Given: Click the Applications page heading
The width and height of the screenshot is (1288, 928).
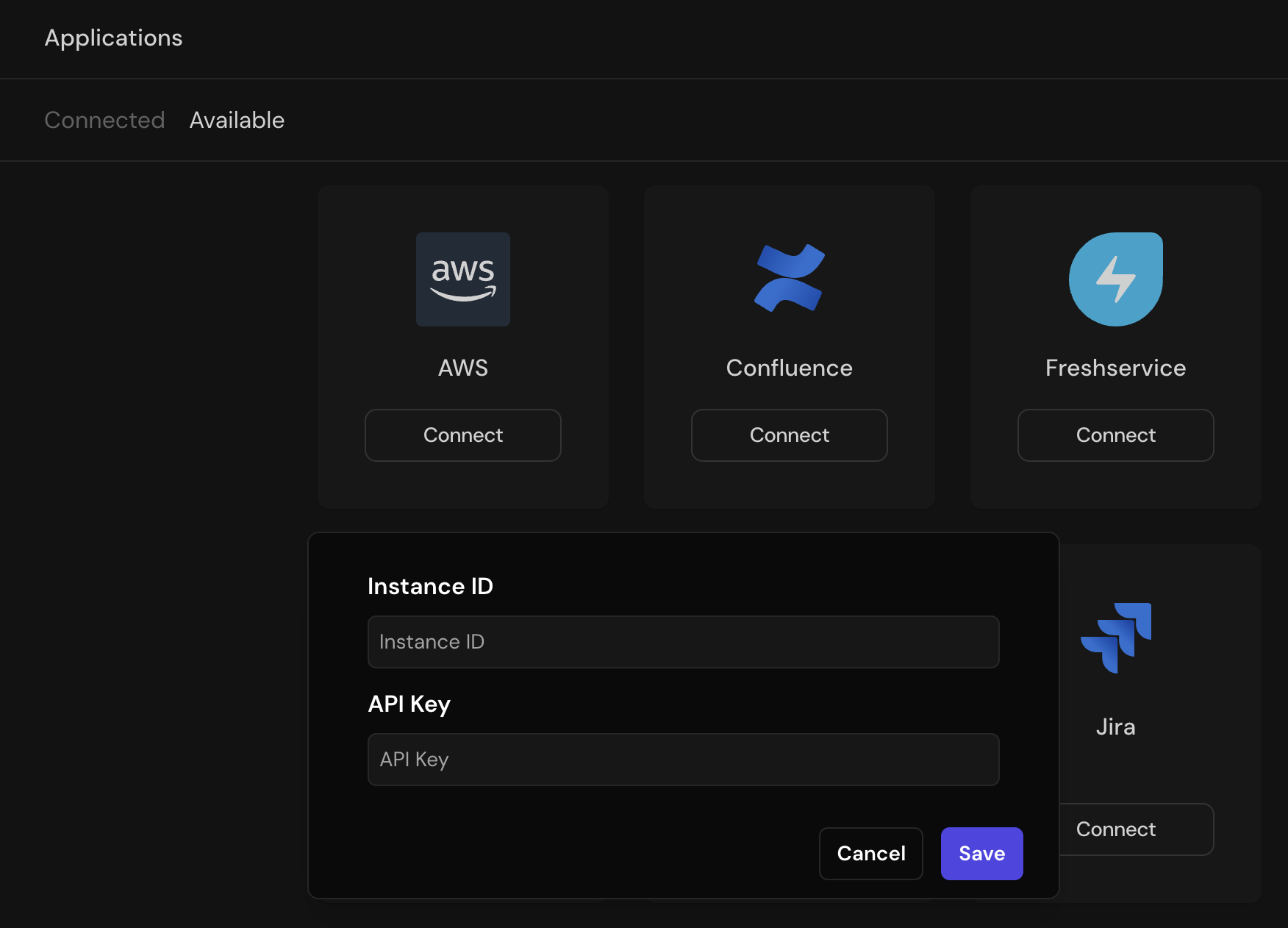Looking at the screenshot, I should click(x=113, y=38).
